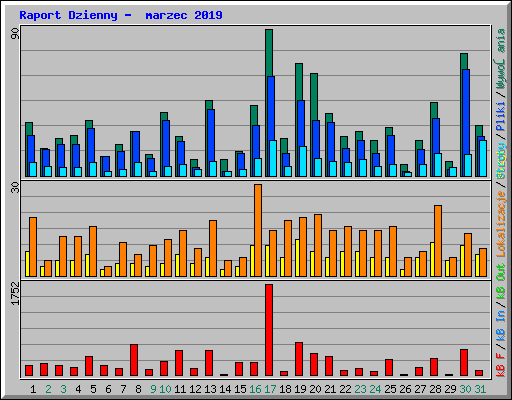Click green day label '23' on the x-axis
Screen dimensions: 512x400
point(360,389)
